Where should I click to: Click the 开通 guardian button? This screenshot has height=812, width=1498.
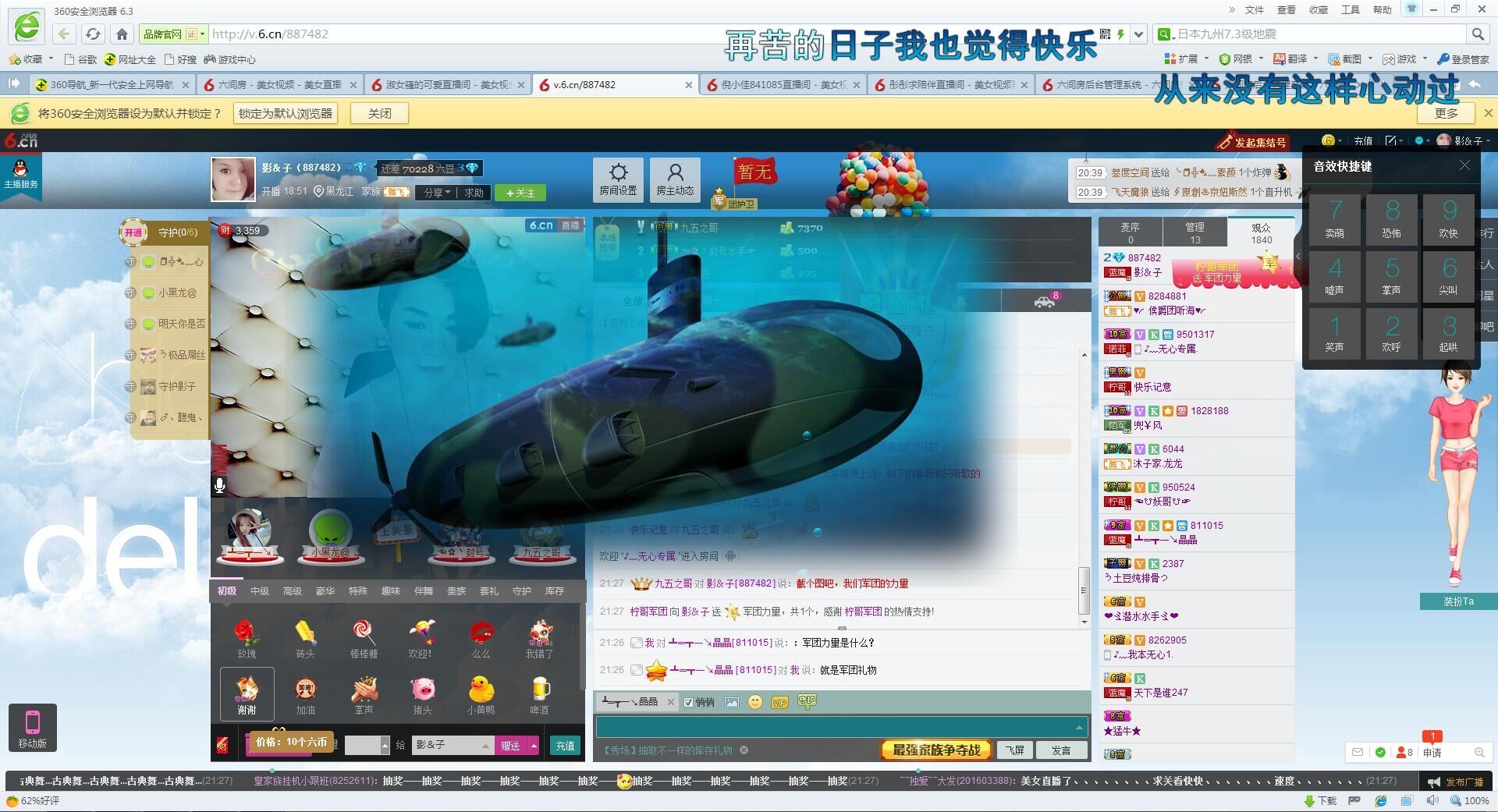133,232
